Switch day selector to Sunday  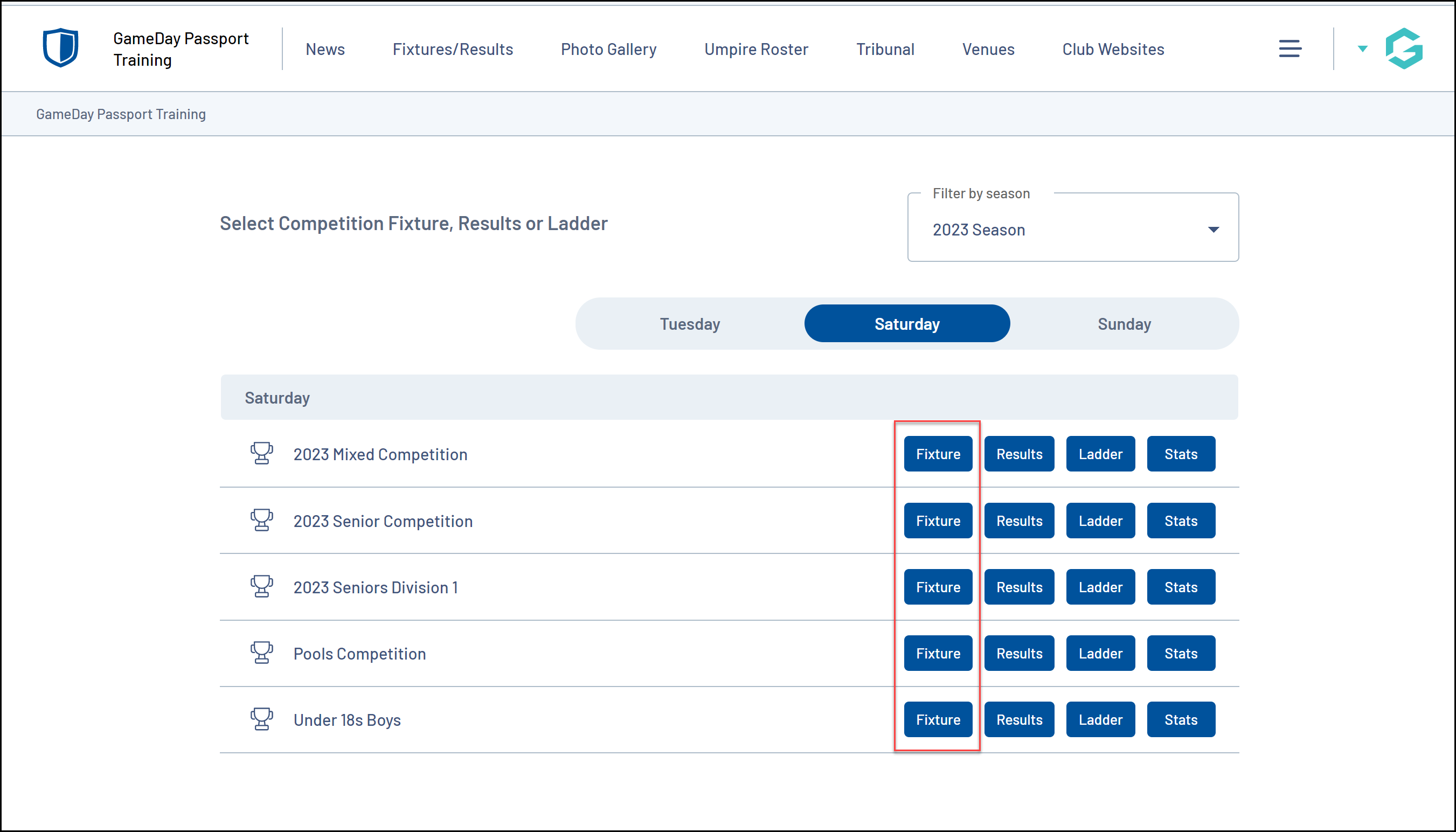click(x=1124, y=324)
